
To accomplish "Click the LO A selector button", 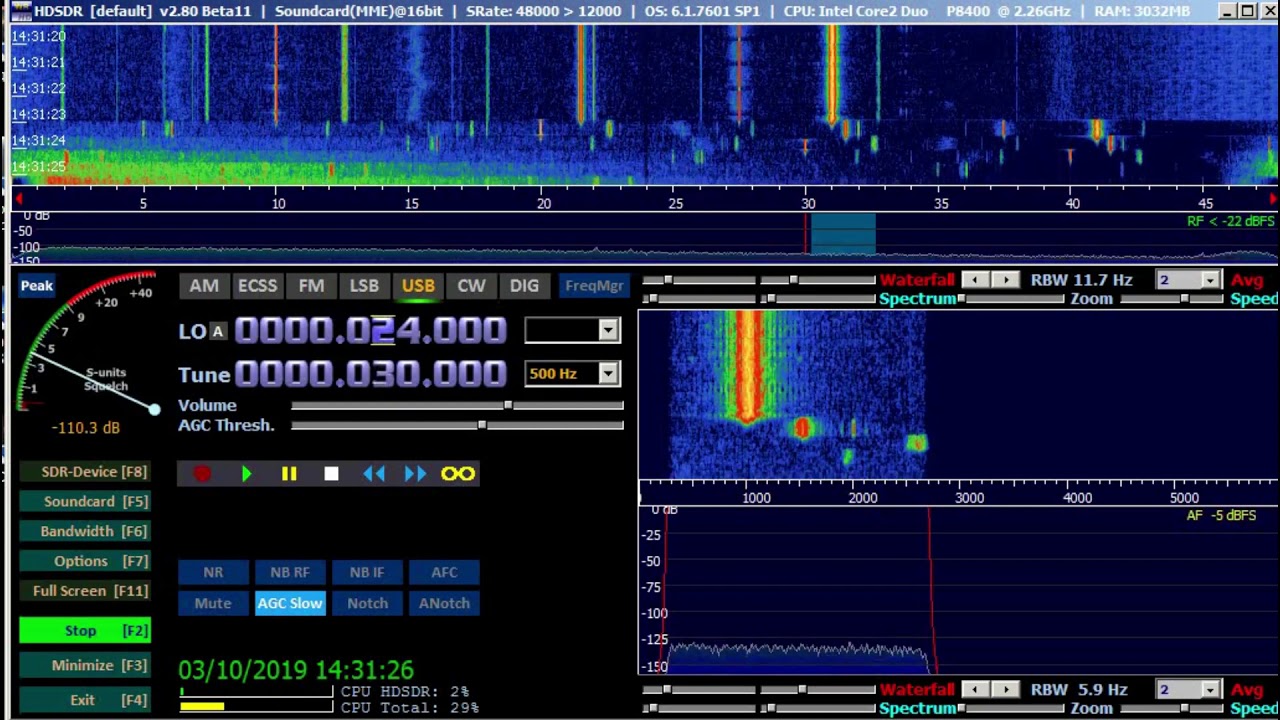I will tap(218, 331).
